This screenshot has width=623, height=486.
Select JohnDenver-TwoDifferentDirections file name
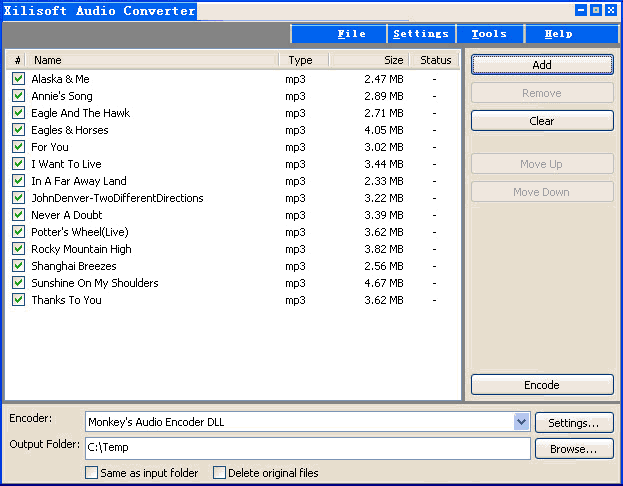[117, 198]
